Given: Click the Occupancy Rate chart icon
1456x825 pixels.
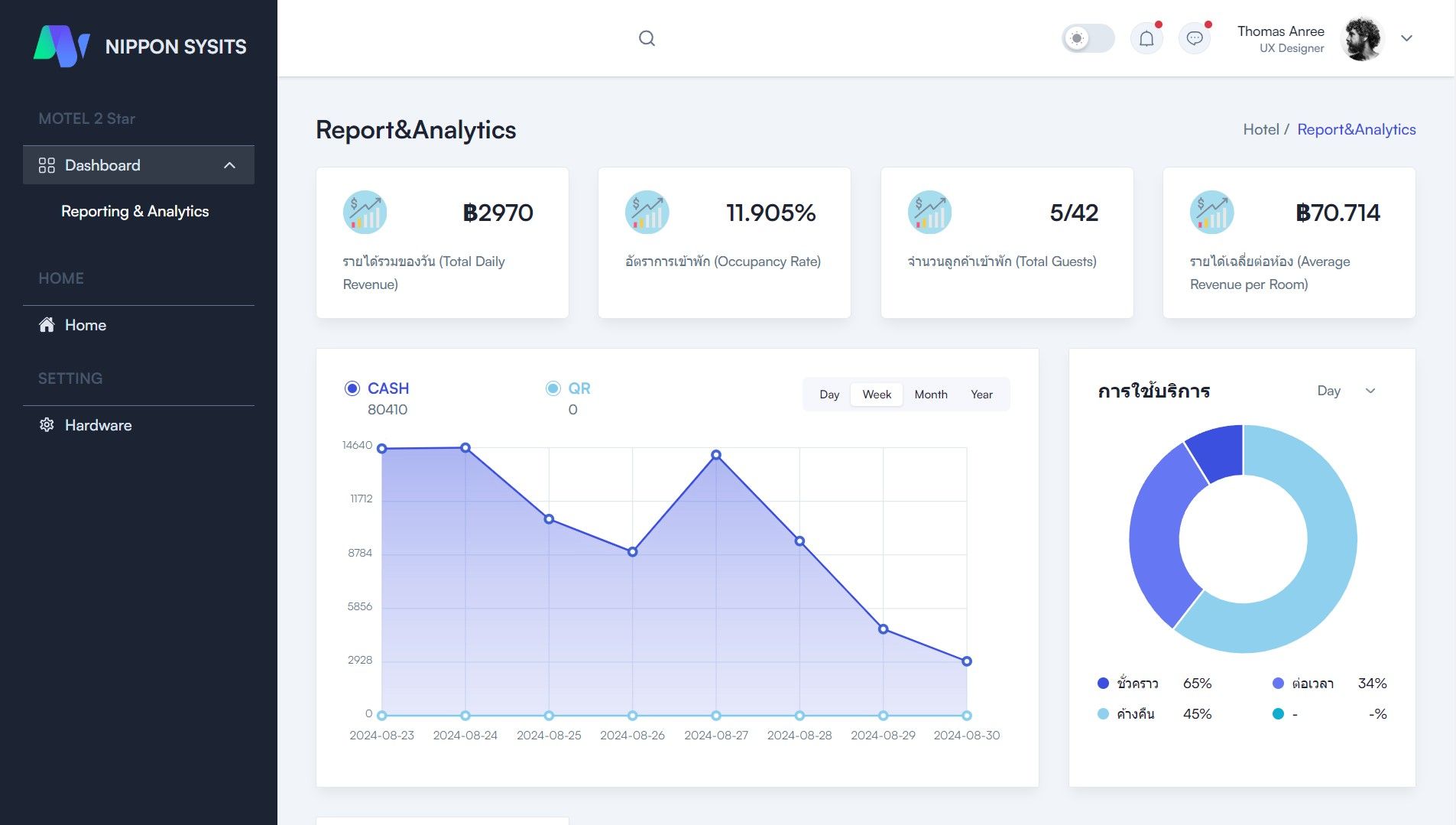Looking at the screenshot, I should (647, 213).
